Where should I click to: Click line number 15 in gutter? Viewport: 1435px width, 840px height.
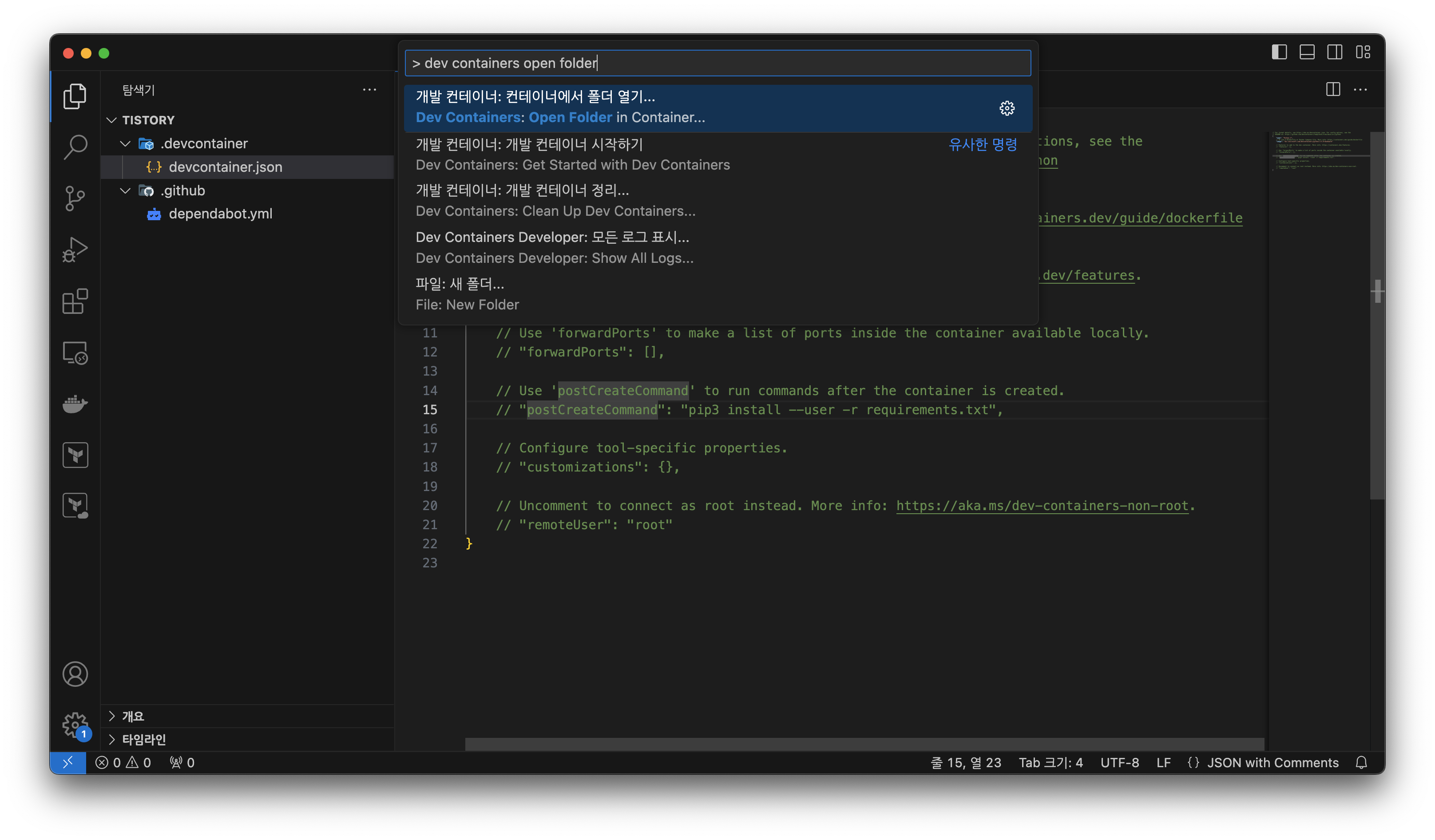[429, 409]
